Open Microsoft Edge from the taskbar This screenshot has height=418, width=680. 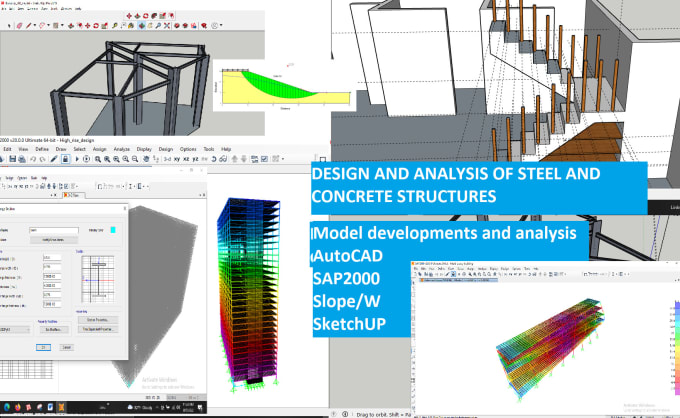pyautogui.click(x=7, y=407)
